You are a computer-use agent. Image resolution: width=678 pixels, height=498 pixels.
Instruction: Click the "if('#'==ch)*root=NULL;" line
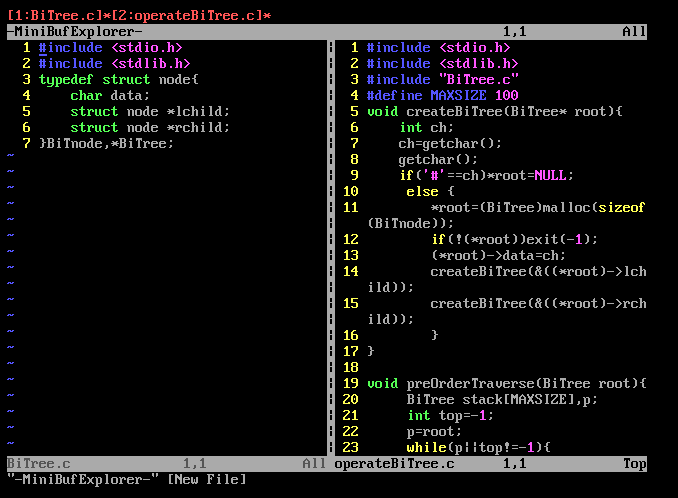[486, 176]
